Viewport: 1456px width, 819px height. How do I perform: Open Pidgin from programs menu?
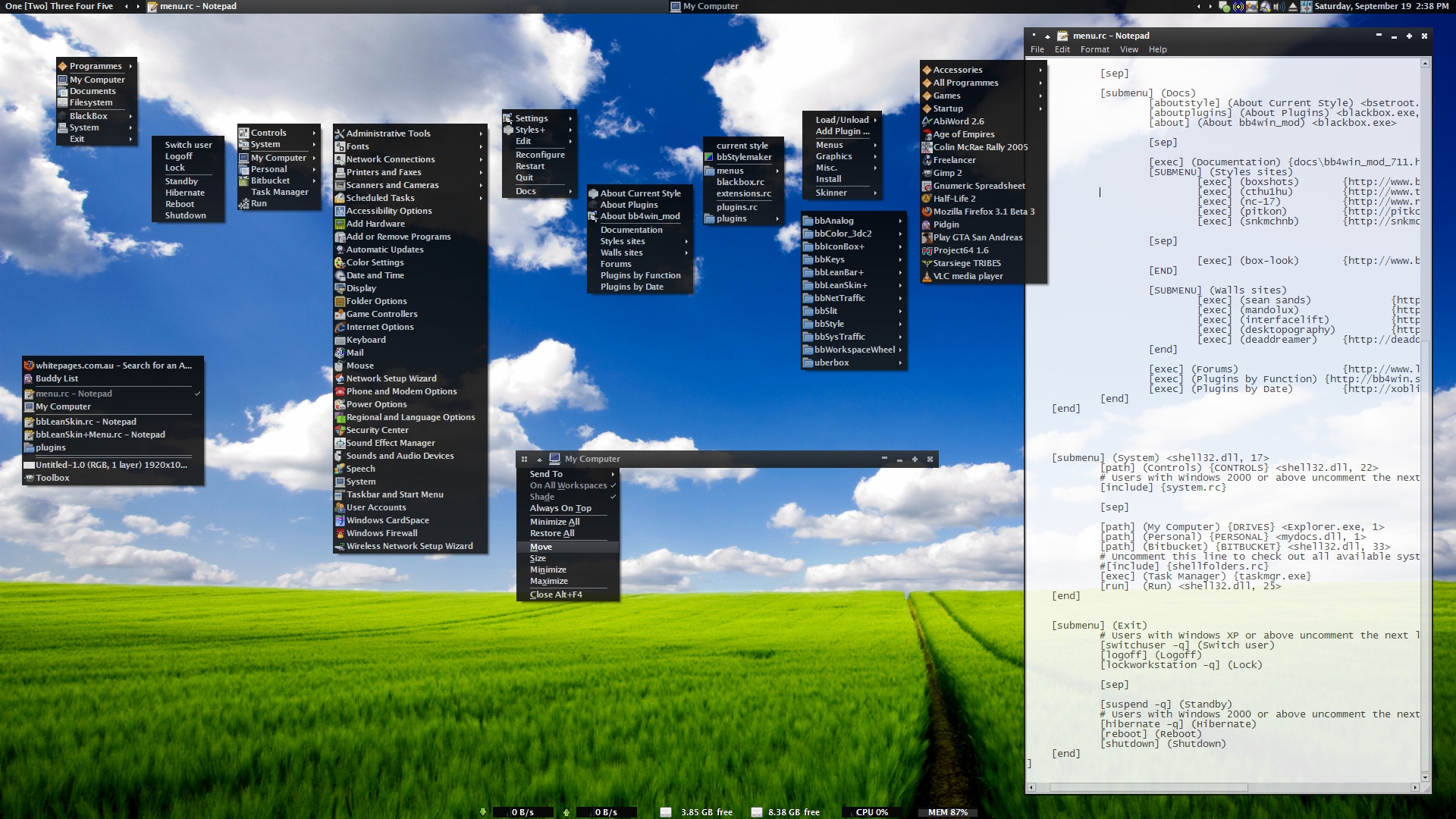pyautogui.click(x=946, y=224)
